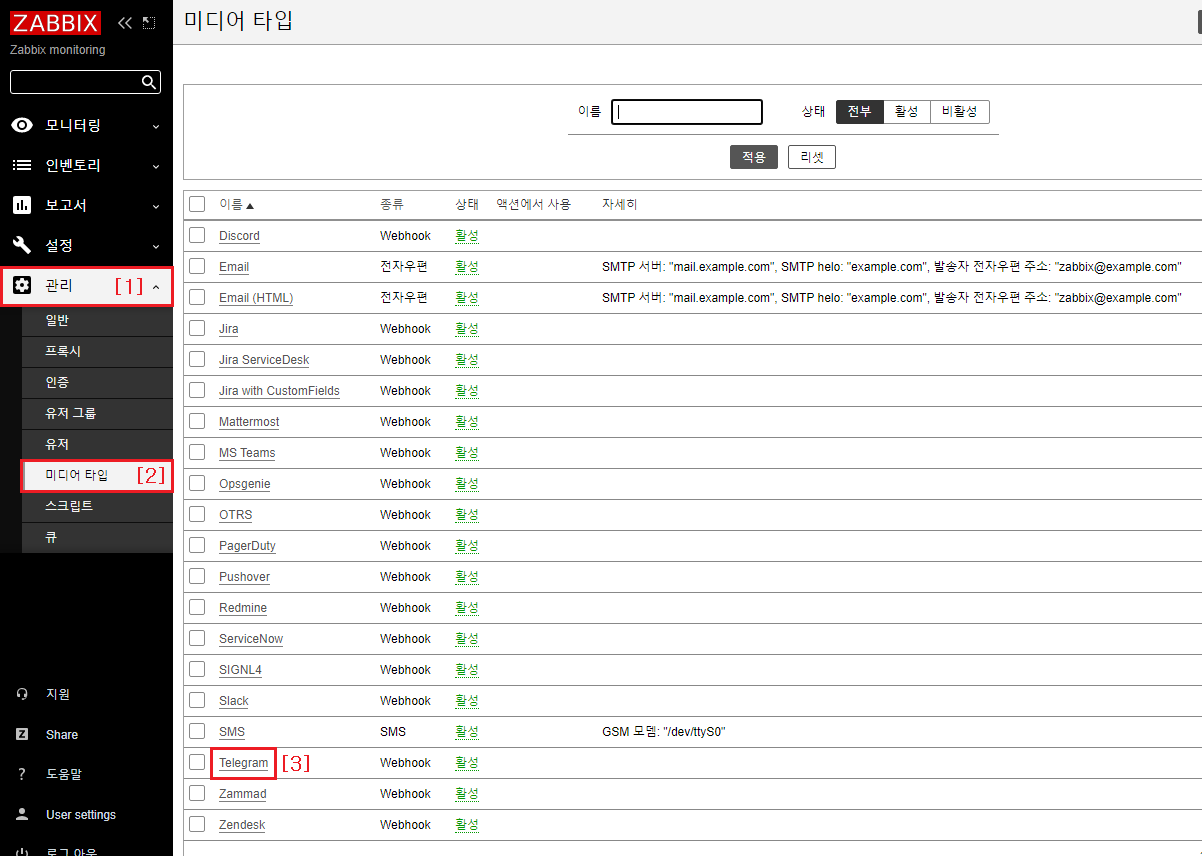Viewport: 1202px width, 856px height.
Task: Open the 프록시 submenu item
Action: [97, 351]
